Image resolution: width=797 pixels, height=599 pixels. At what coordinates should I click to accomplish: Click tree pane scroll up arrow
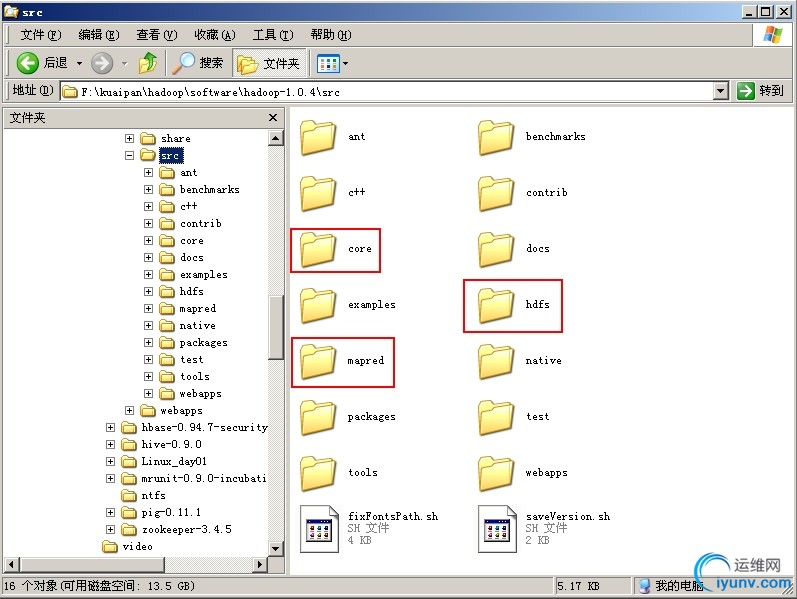(x=275, y=138)
